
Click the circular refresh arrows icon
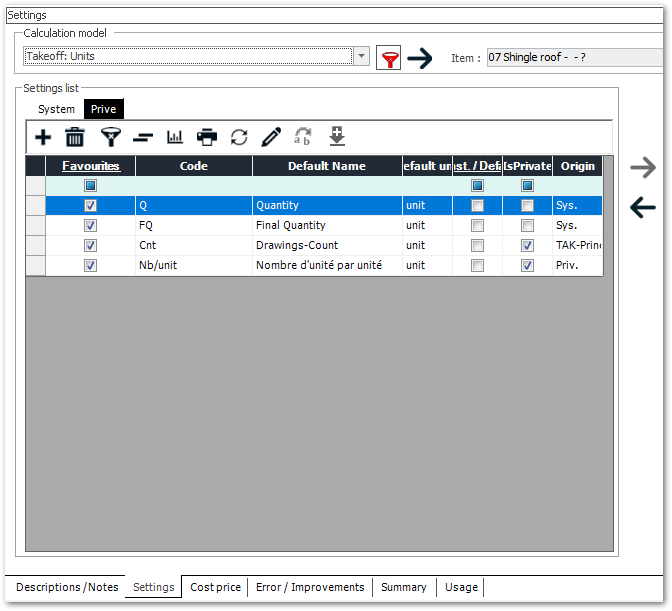(x=239, y=137)
